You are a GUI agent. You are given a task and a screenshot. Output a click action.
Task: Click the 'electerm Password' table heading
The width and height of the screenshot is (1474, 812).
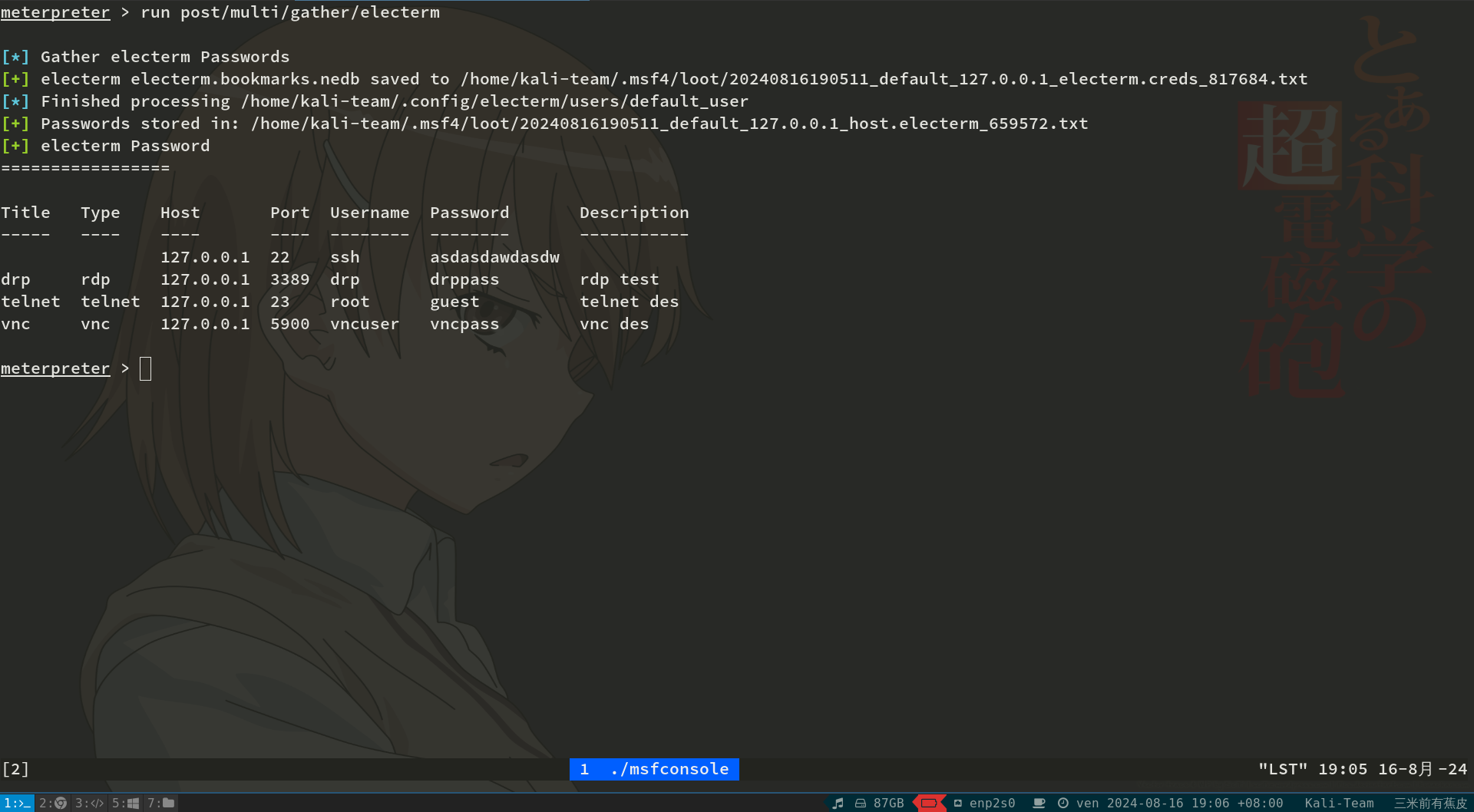click(x=125, y=146)
